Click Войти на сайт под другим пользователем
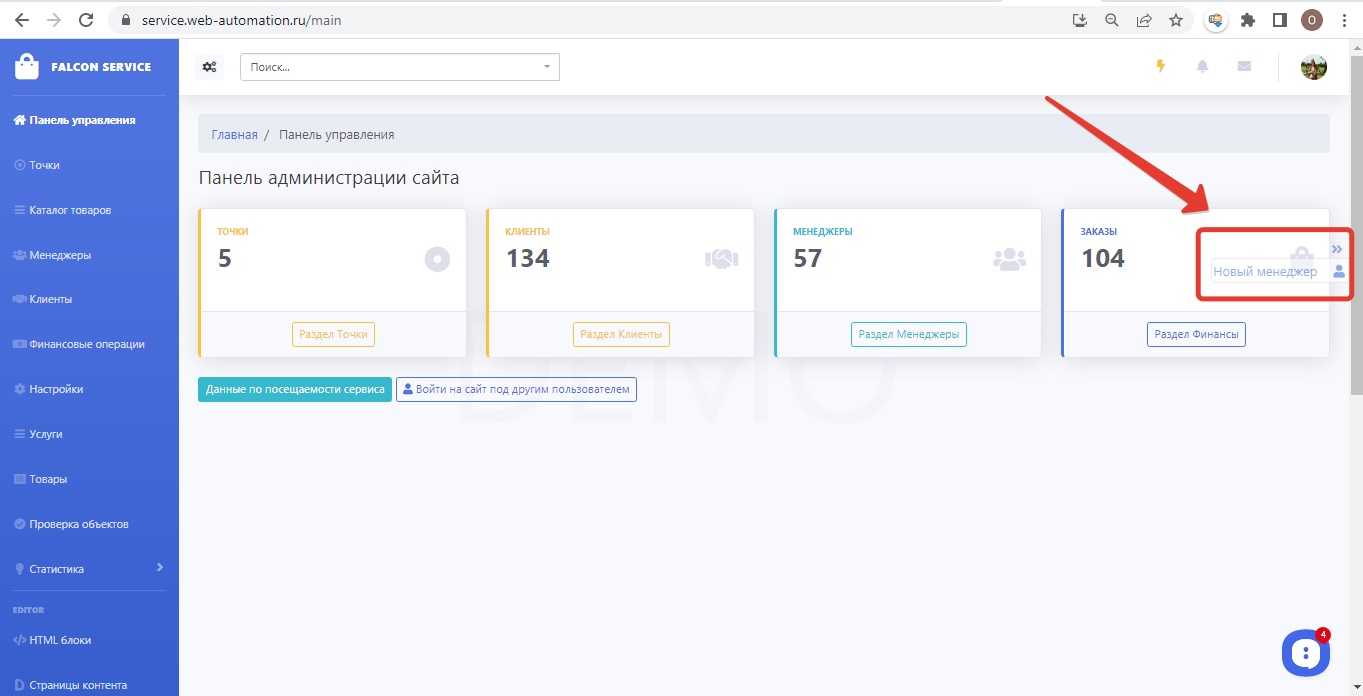Viewport: 1363px width, 696px height. click(x=516, y=389)
